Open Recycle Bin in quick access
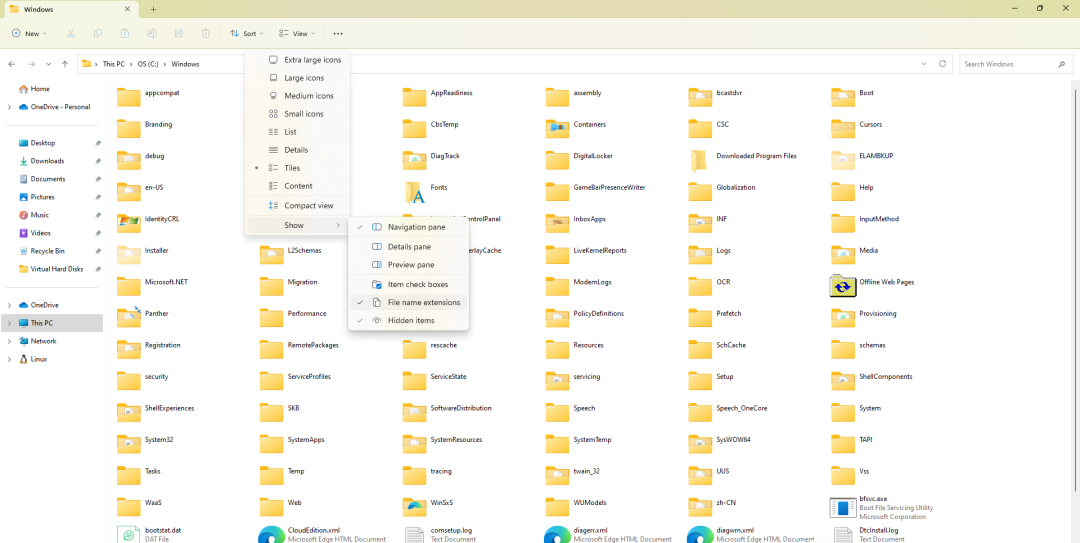This screenshot has width=1080, height=543. tap(48, 251)
